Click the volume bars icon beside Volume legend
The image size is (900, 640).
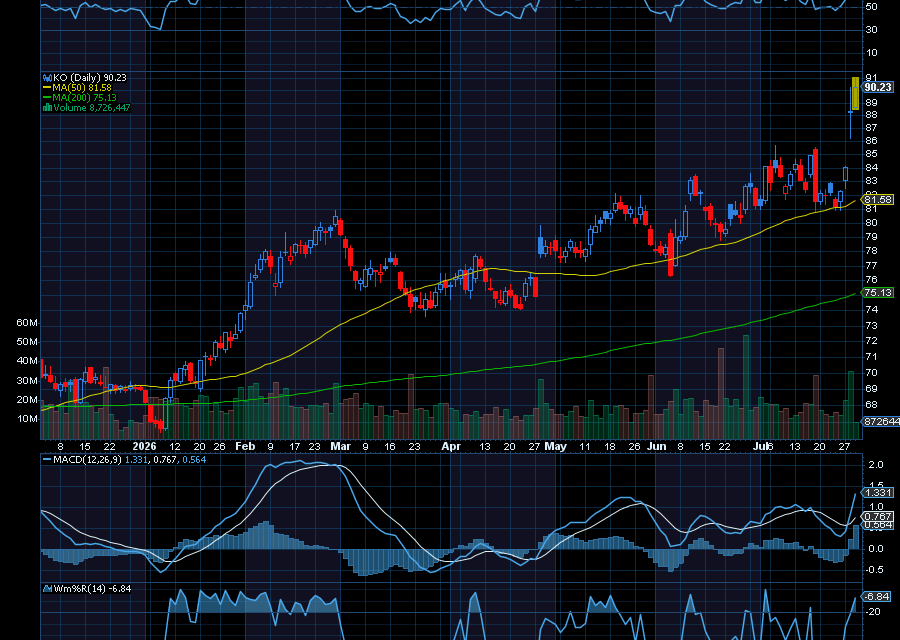click(48, 107)
